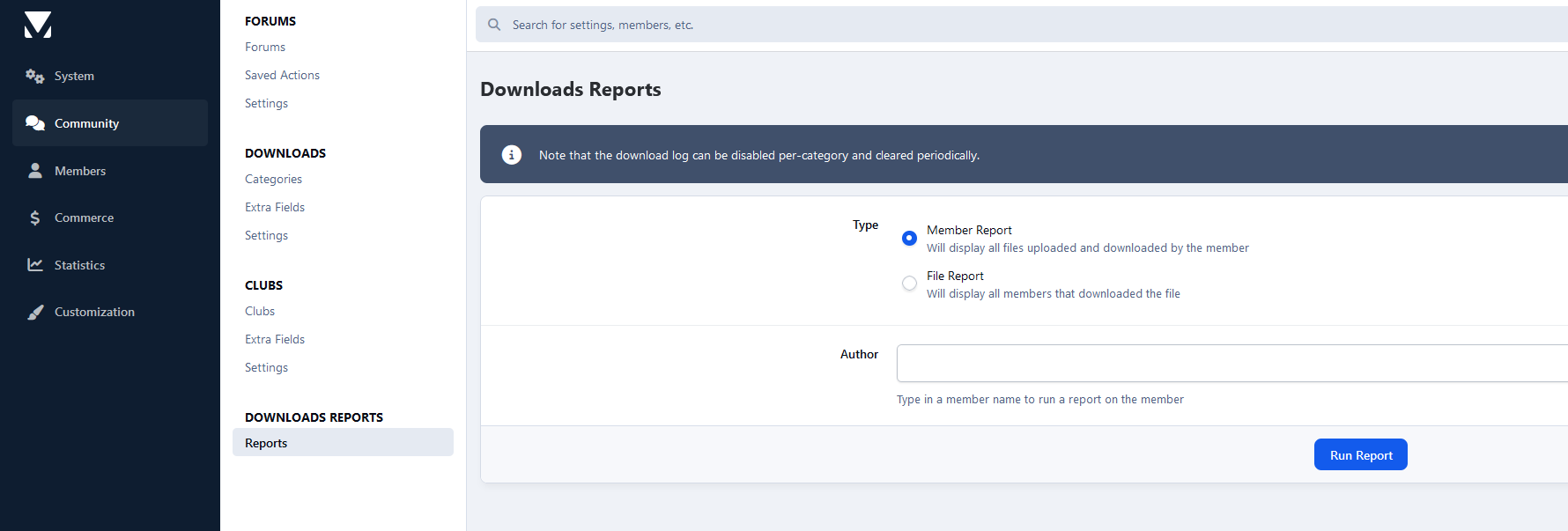
Task: Select the File Report radio button
Action: tap(909, 284)
